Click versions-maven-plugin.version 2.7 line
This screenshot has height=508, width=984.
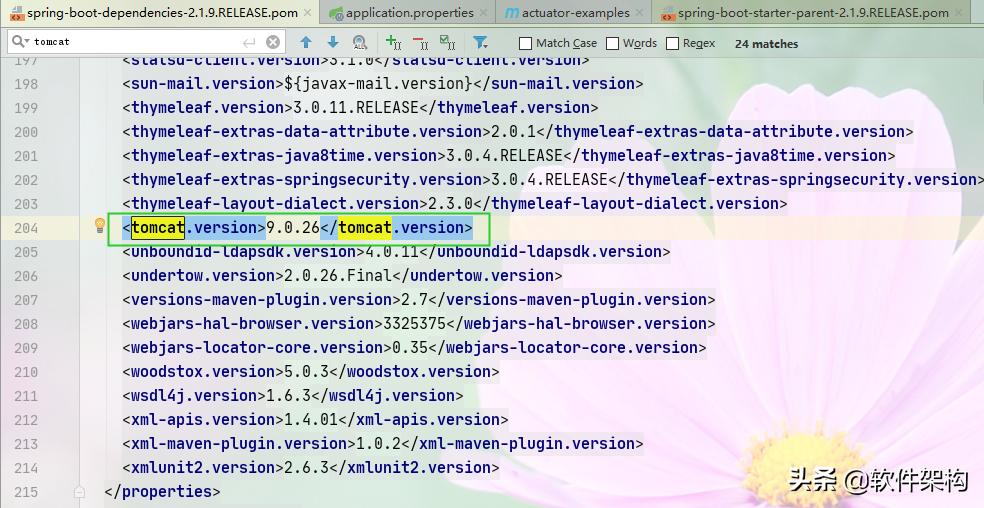point(419,300)
